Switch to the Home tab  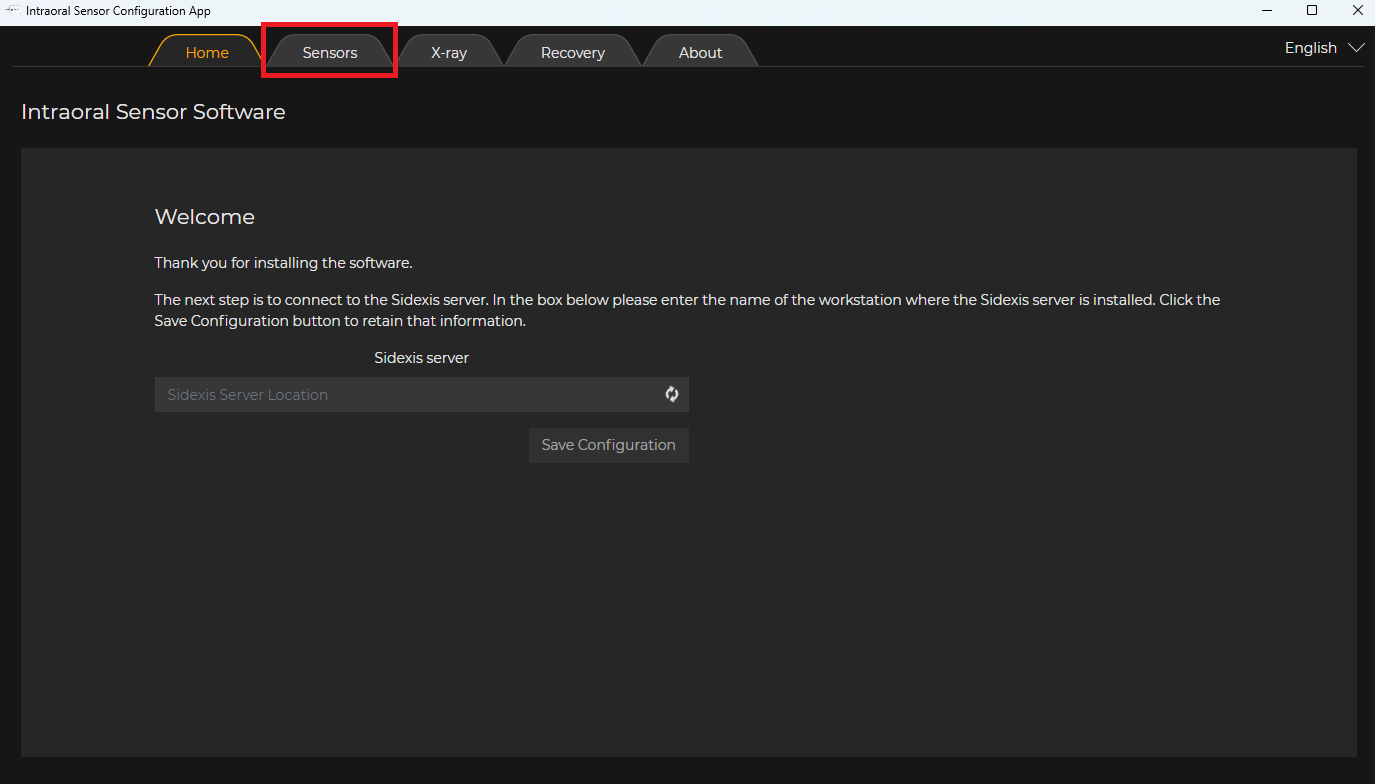click(207, 52)
